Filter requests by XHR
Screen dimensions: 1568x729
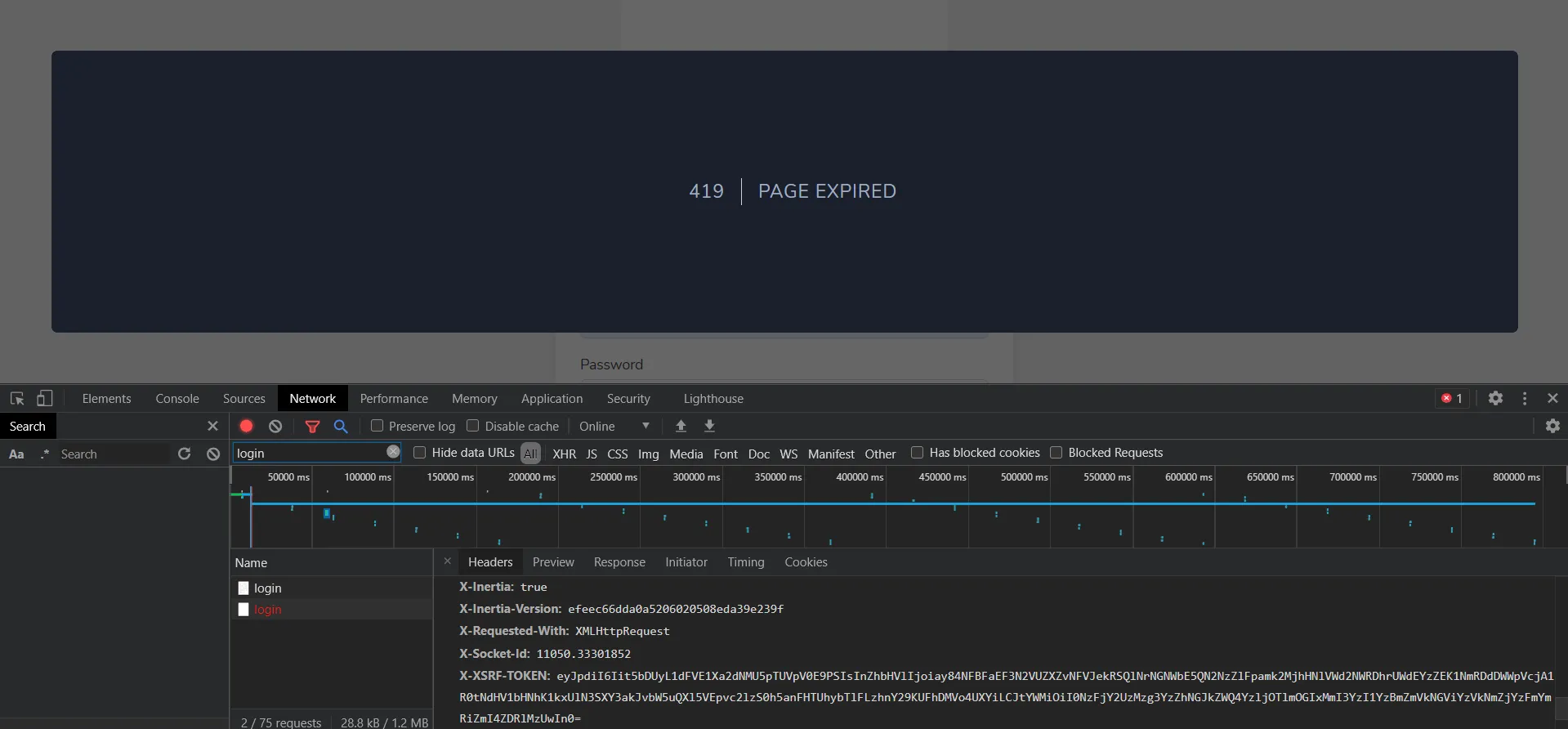click(x=565, y=454)
